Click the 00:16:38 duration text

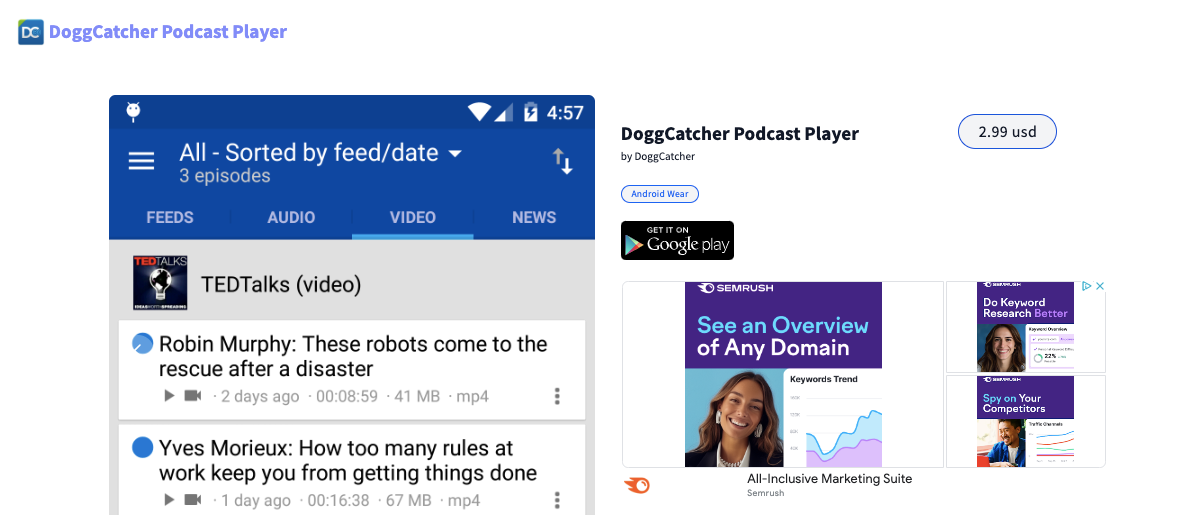click(x=338, y=500)
